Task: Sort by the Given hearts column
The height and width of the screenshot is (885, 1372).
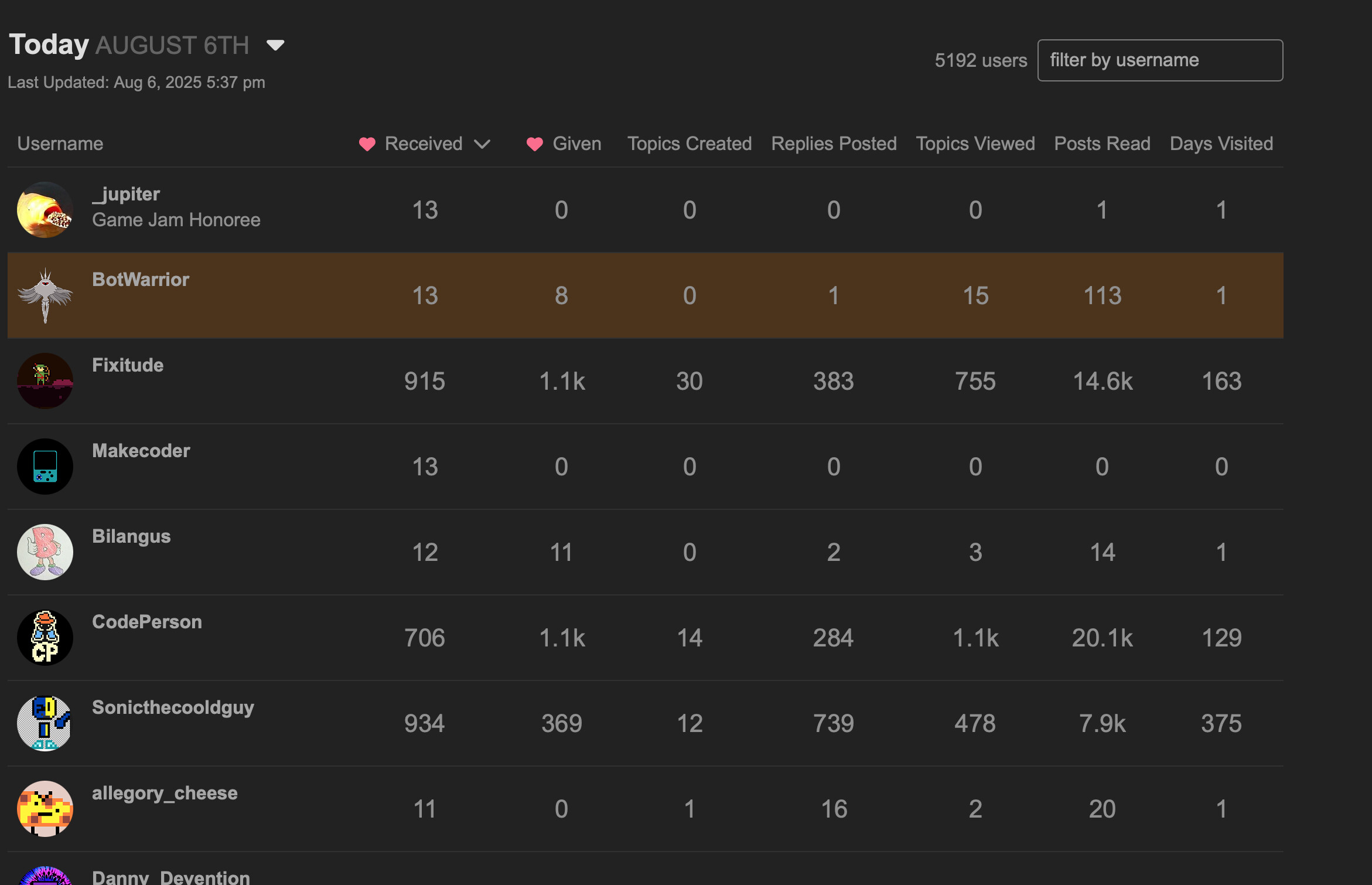Action: (564, 144)
